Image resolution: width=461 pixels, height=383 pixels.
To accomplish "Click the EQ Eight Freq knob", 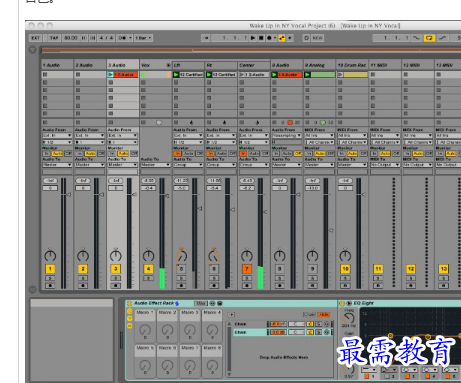I will [x=349, y=318].
